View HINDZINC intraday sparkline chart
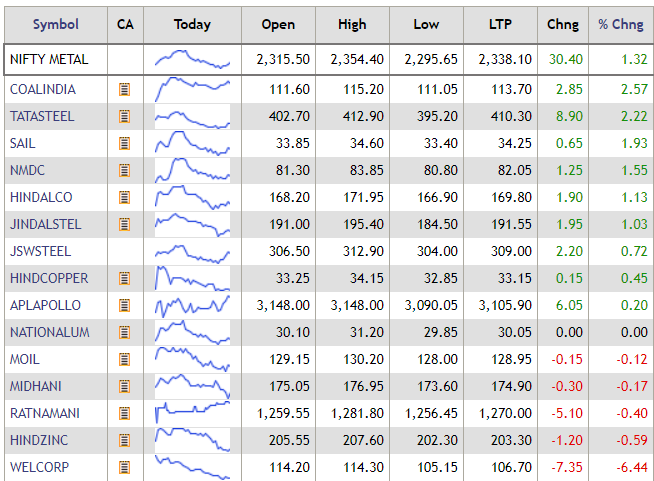 click(x=192, y=440)
